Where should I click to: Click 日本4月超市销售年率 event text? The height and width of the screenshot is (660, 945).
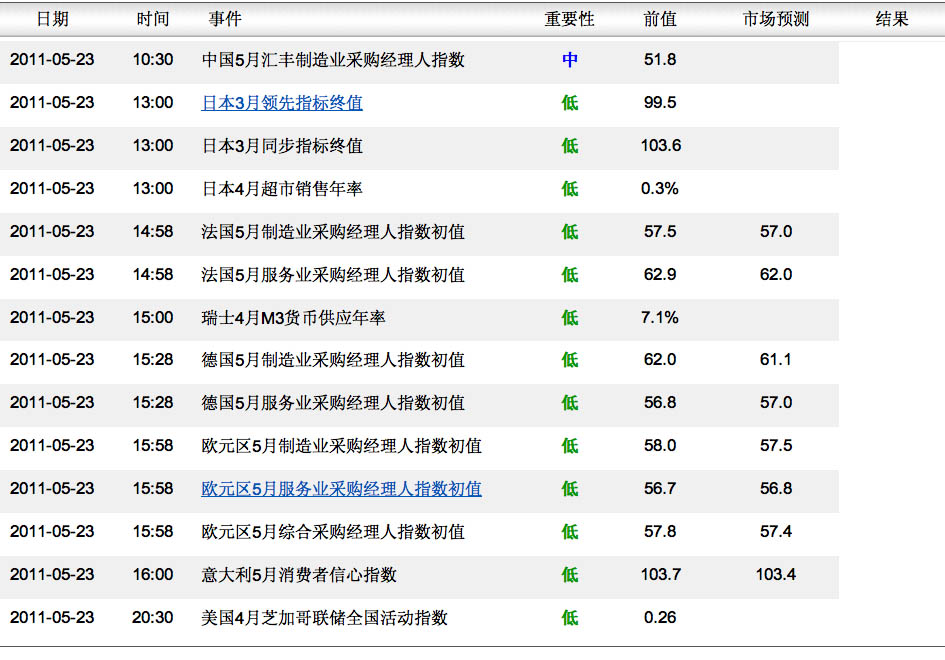(282, 189)
